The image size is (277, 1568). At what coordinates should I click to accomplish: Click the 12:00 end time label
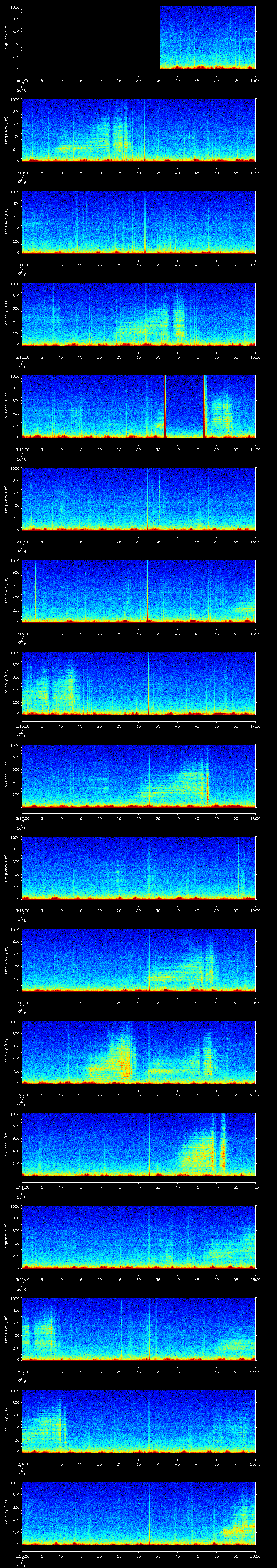pyautogui.click(x=255, y=265)
